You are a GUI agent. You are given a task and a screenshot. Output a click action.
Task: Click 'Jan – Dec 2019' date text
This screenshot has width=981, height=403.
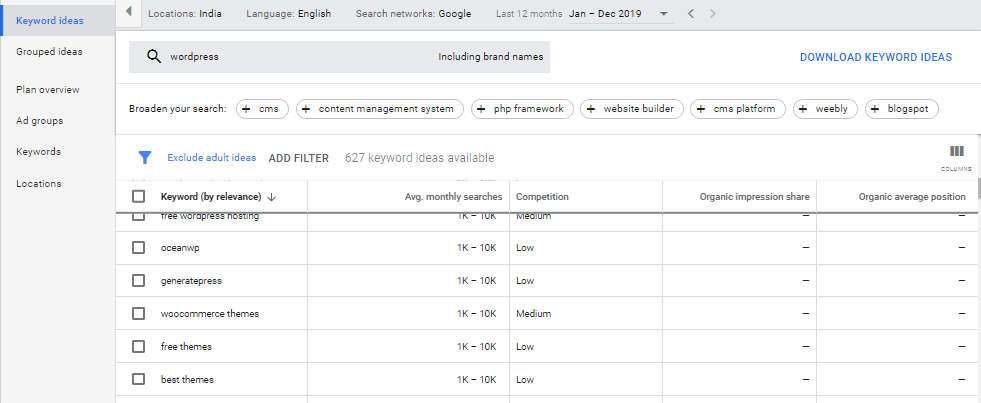pos(605,14)
